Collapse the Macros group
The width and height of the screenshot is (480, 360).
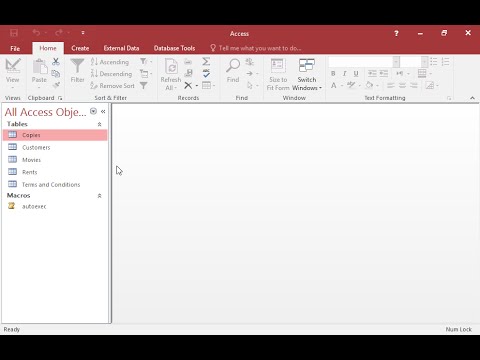[x=99, y=196]
